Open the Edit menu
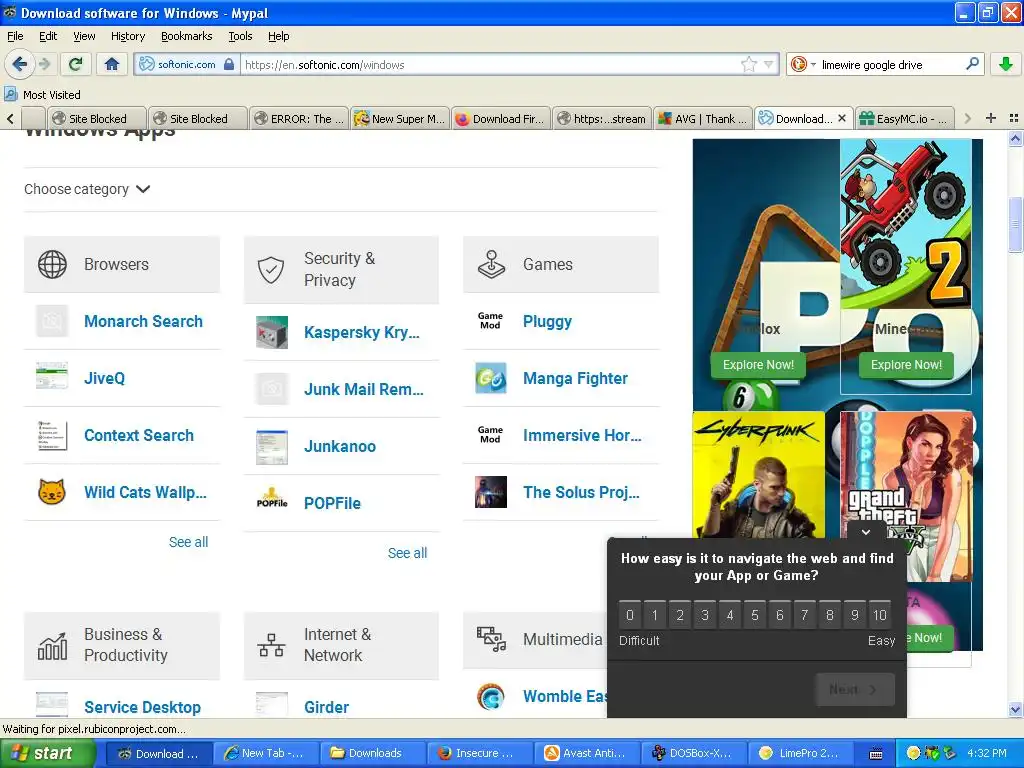The width and height of the screenshot is (1024, 768). [48, 37]
